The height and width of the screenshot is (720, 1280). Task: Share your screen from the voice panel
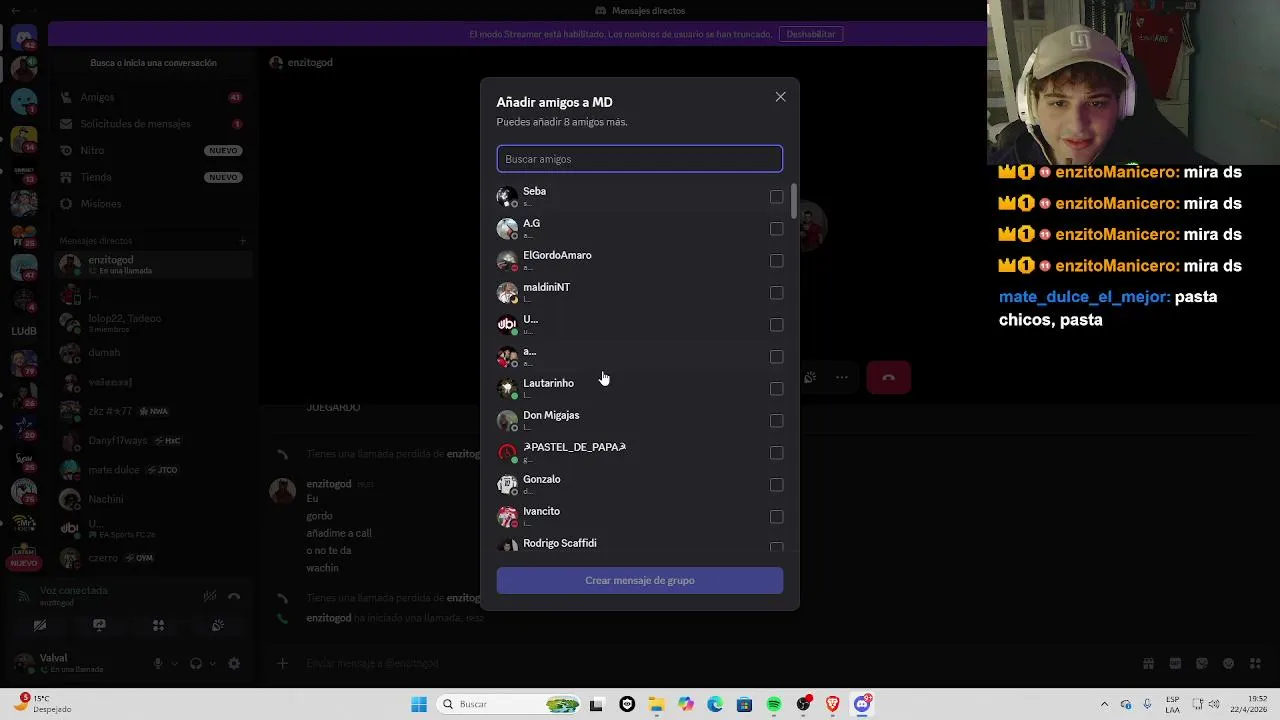pyautogui.click(x=99, y=626)
